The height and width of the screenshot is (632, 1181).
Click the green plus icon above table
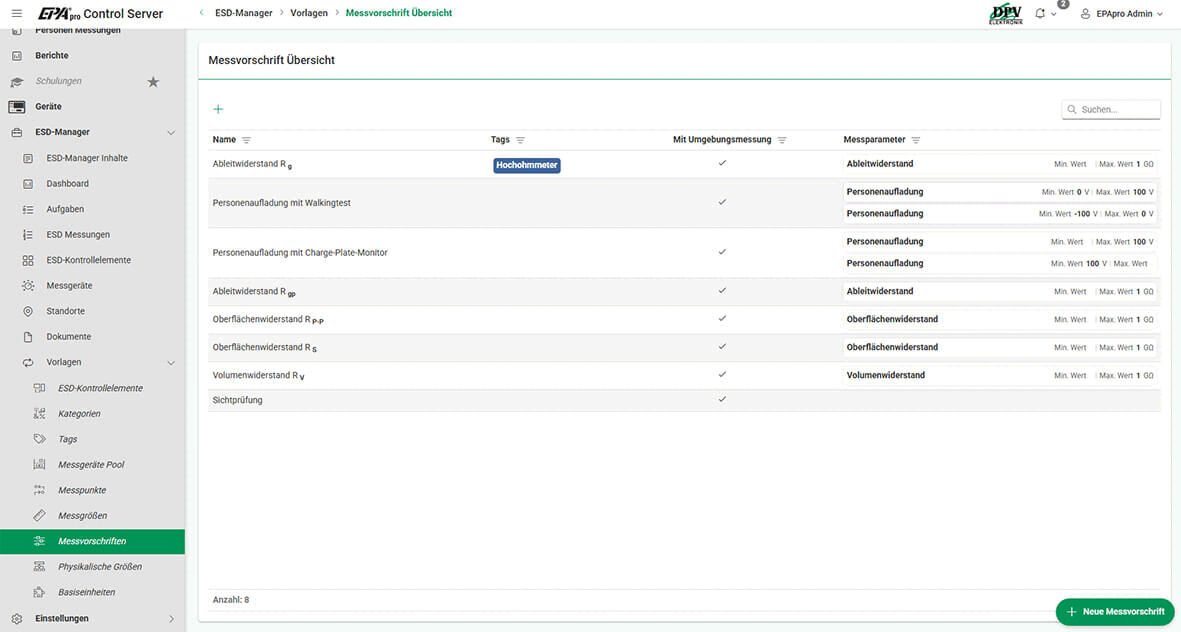218,109
